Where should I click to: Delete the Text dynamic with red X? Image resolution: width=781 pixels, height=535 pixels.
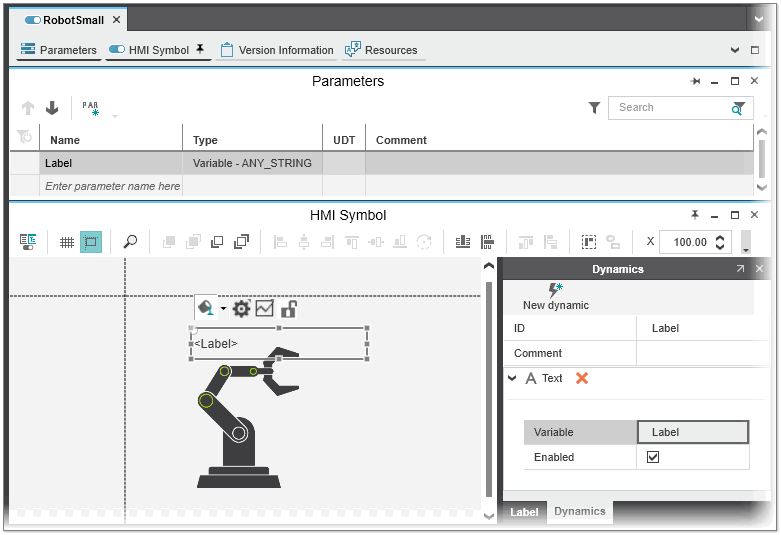582,378
